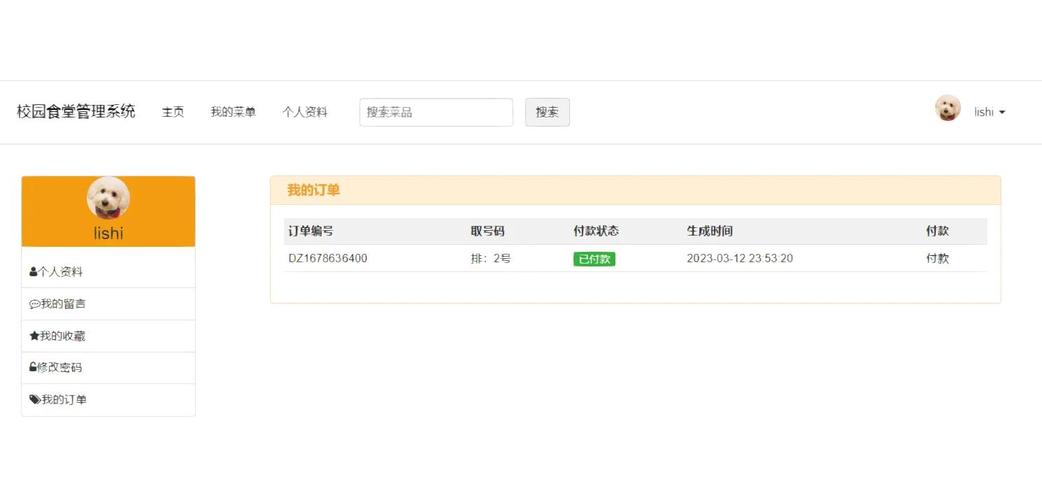Viewport: 1042px width, 500px height.
Task: Click the large dog avatar in sidebar
Action: tap(108, 198)
